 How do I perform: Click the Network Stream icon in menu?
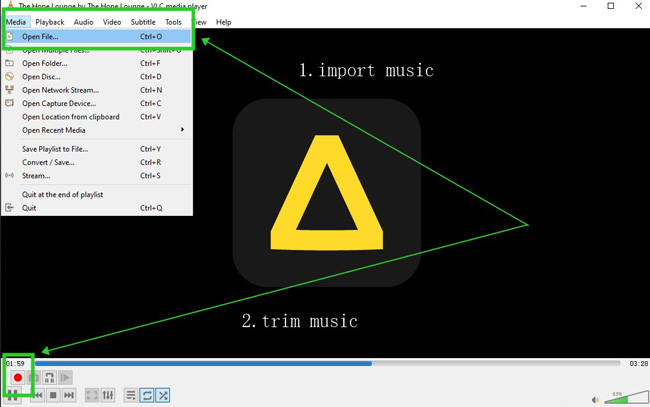tap(9, 90)
